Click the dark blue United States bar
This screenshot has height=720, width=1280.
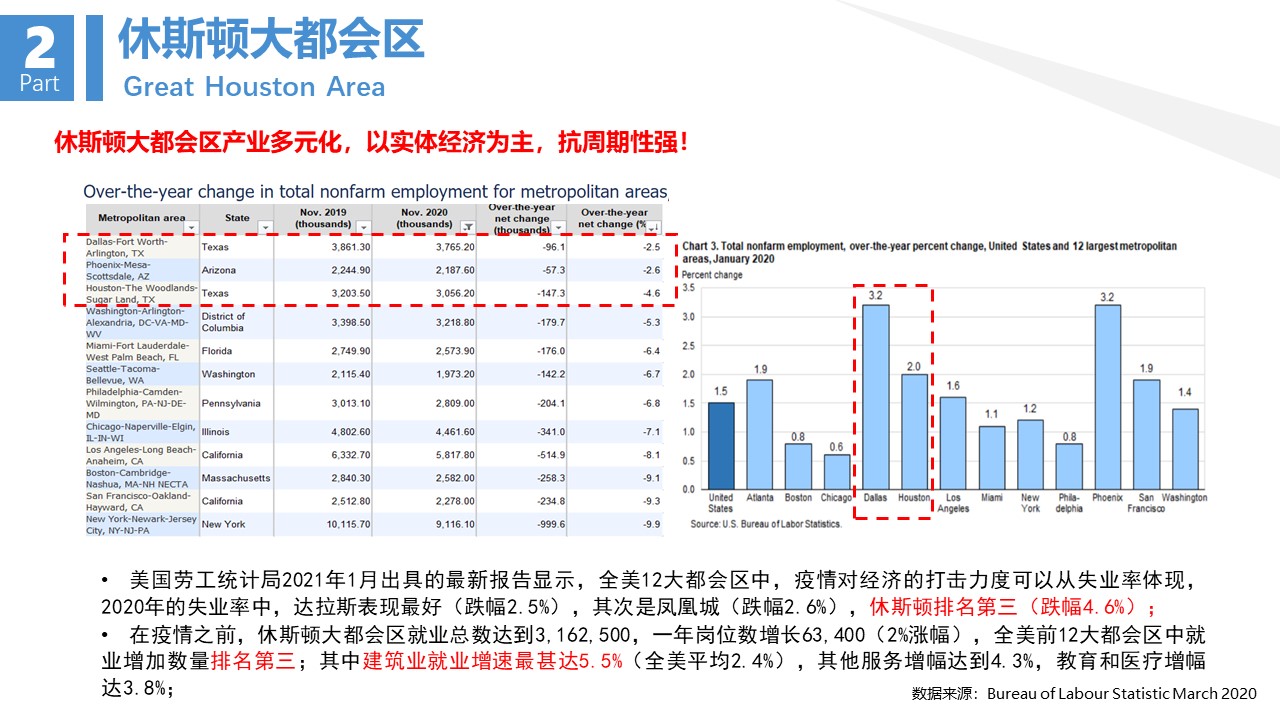pyautogui.click(x=721, y=445)
